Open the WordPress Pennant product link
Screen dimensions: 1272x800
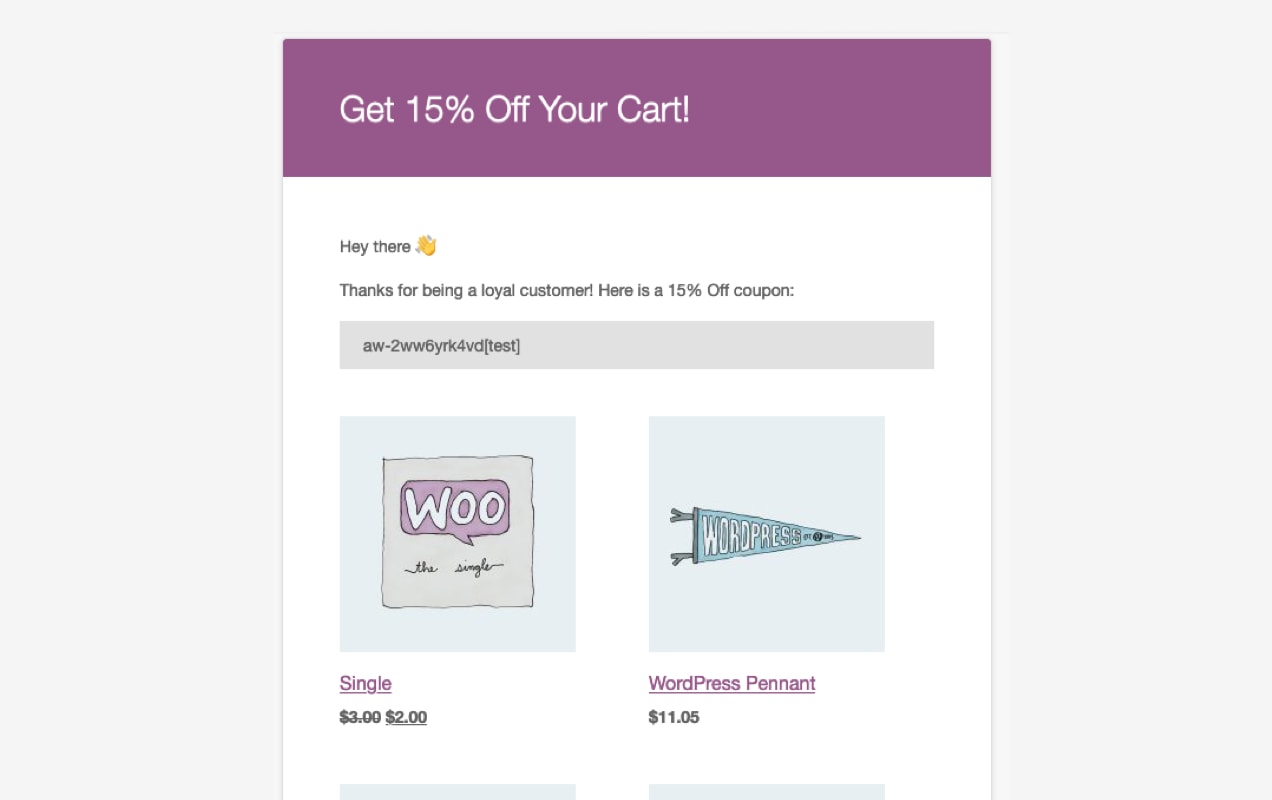[731, 684]
